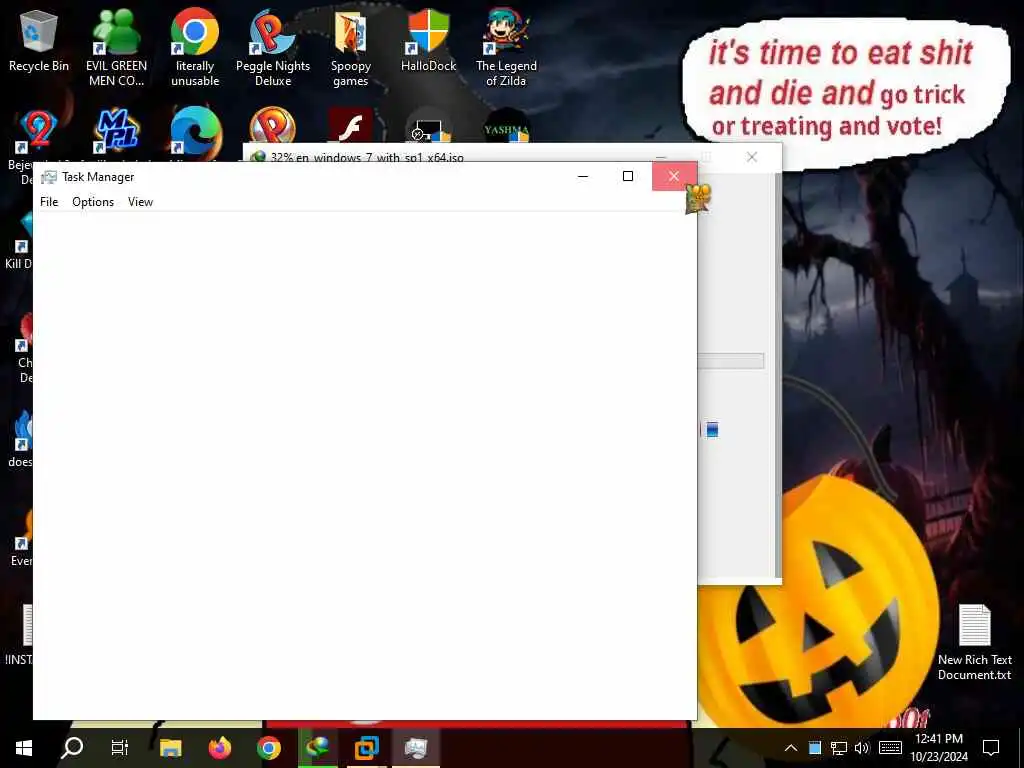Switch to the VMware taskbar icon
This screenshot has width=1024, height=768.
366,748
